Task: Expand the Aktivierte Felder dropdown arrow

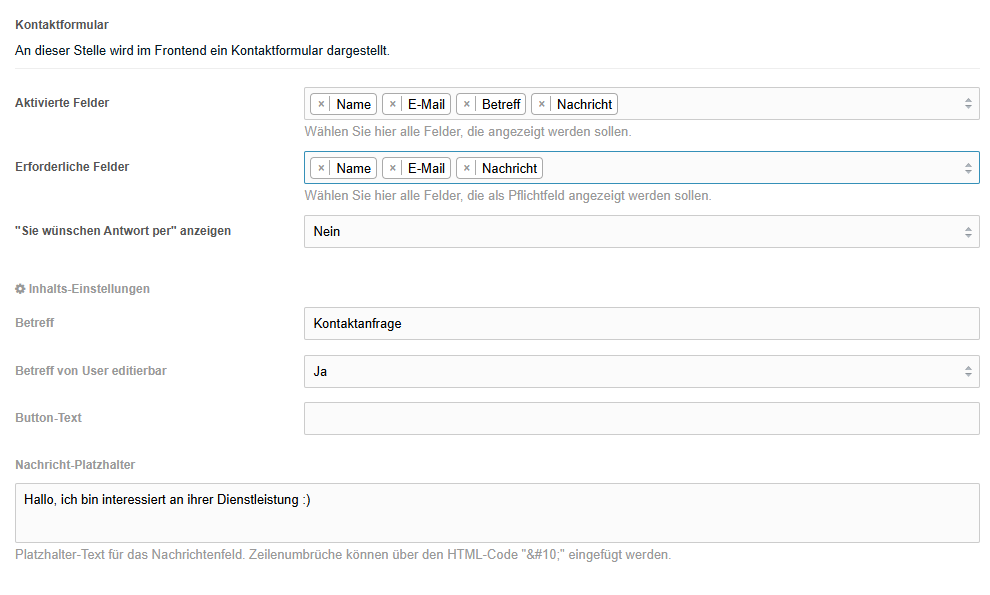Action: pos(968,104)
